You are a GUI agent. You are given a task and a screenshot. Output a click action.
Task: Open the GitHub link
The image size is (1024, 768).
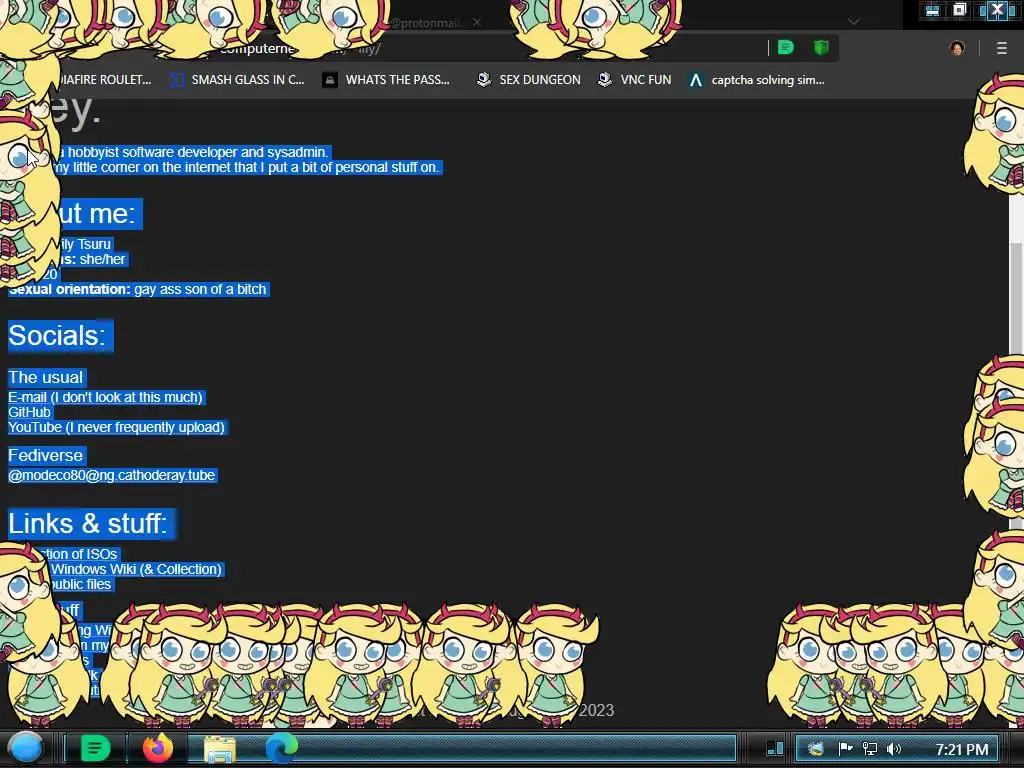click(x=29, y=412)
